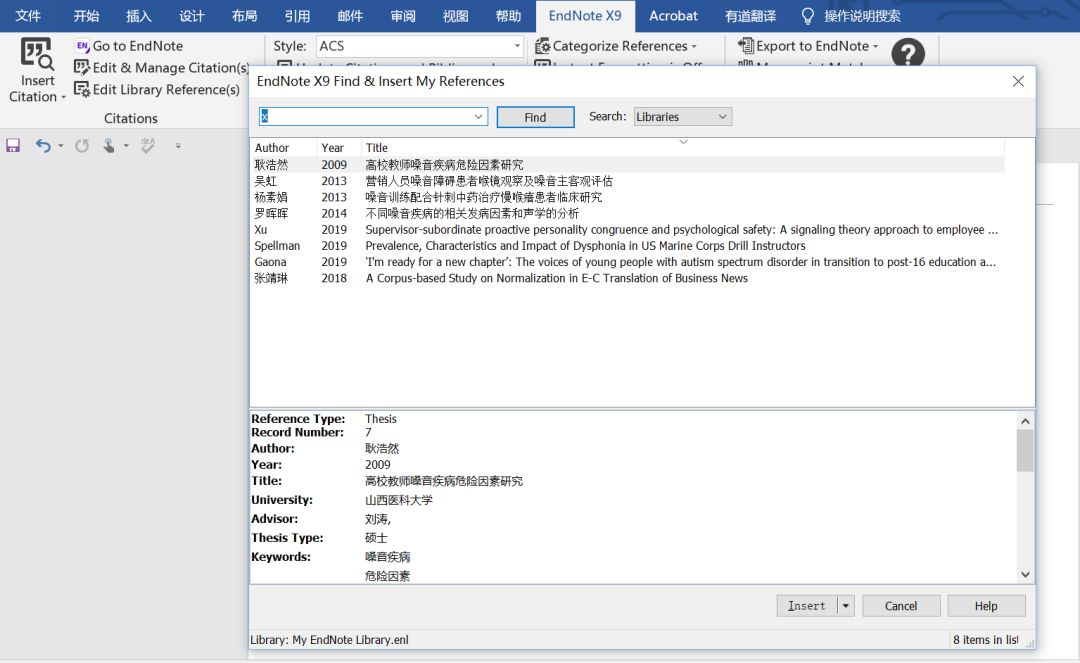Click the Insert button
Viewport: 1080px width, 663px height.
point(807,606)
